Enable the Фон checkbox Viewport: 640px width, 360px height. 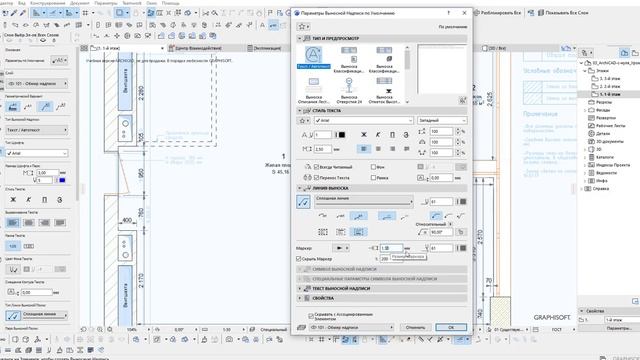coord(373,167)
